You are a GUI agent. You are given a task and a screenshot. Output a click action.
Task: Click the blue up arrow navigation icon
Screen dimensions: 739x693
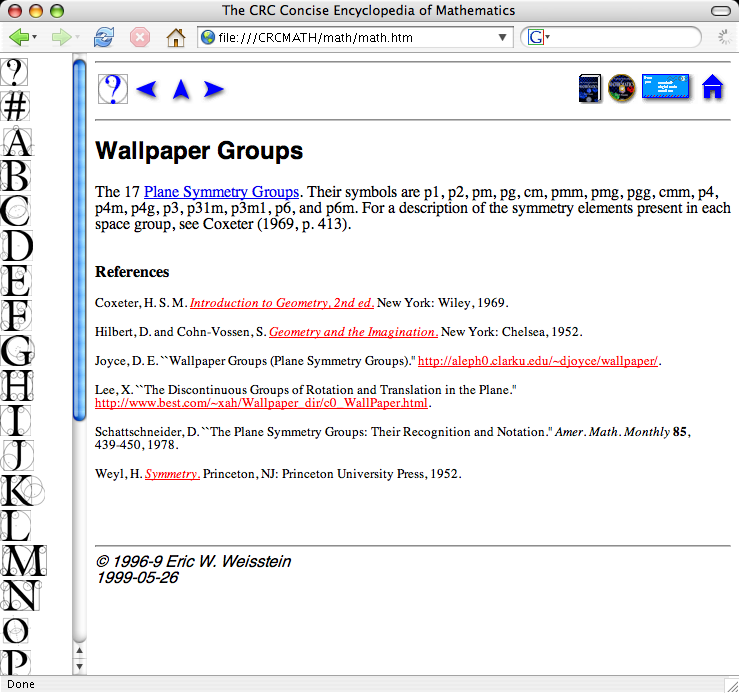click(x=181, y=89)
